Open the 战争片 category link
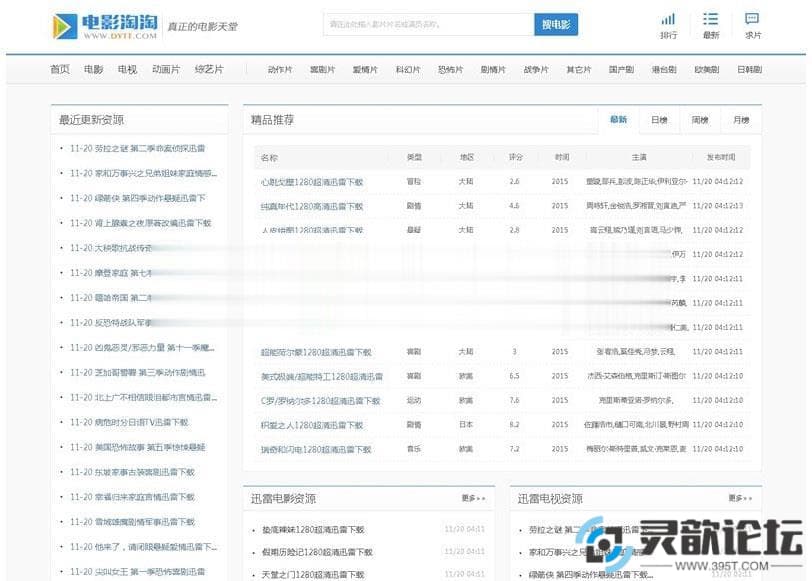 (536, 69)
